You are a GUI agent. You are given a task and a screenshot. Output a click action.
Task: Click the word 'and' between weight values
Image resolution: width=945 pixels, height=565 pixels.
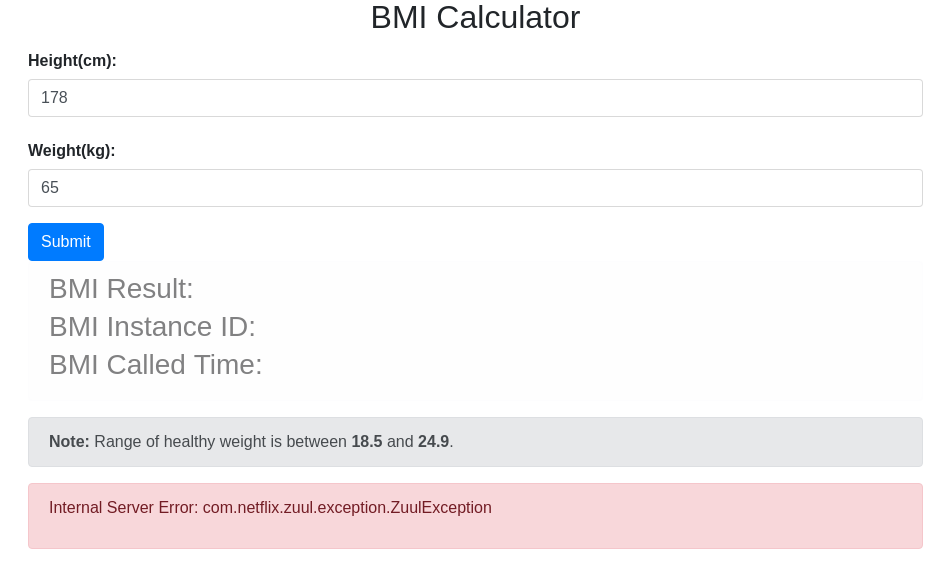(x=400, y=442)
